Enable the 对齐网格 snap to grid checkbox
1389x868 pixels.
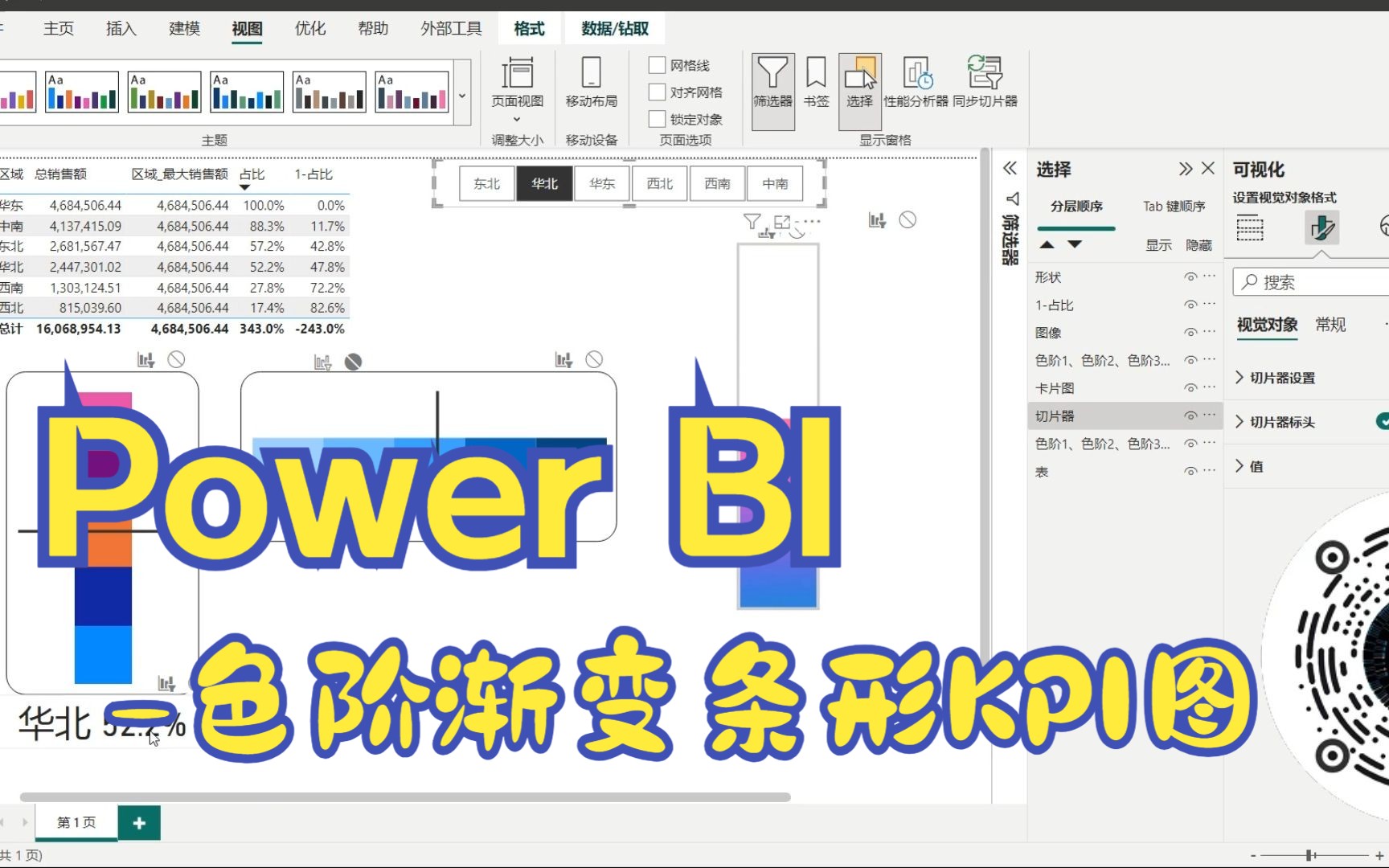(658, 92)
